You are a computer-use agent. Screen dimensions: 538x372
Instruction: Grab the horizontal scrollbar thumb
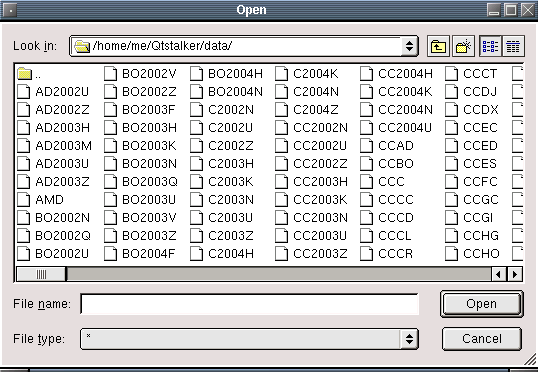pyautogui.click(x=41, y=274)
